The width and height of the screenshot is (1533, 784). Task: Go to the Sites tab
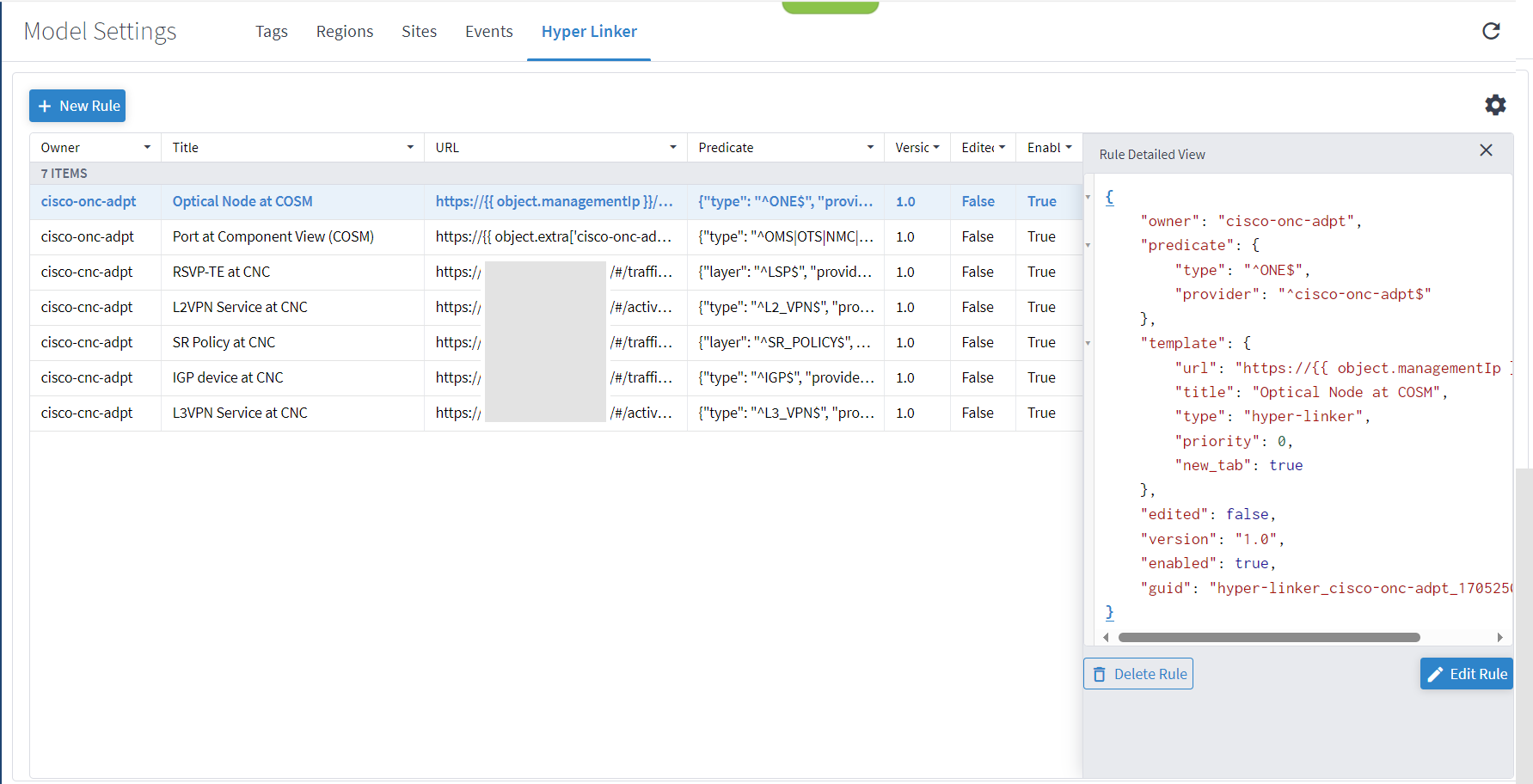point(419,32)
